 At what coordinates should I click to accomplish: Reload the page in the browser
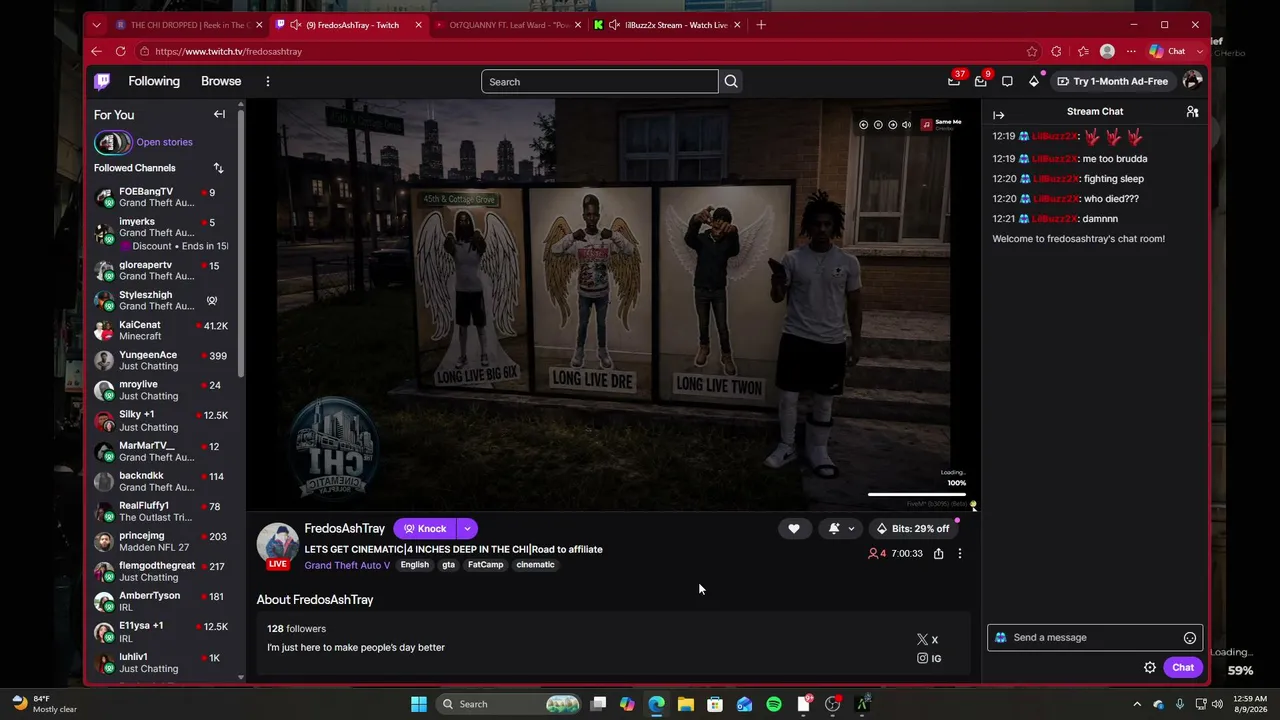(121, 51)
